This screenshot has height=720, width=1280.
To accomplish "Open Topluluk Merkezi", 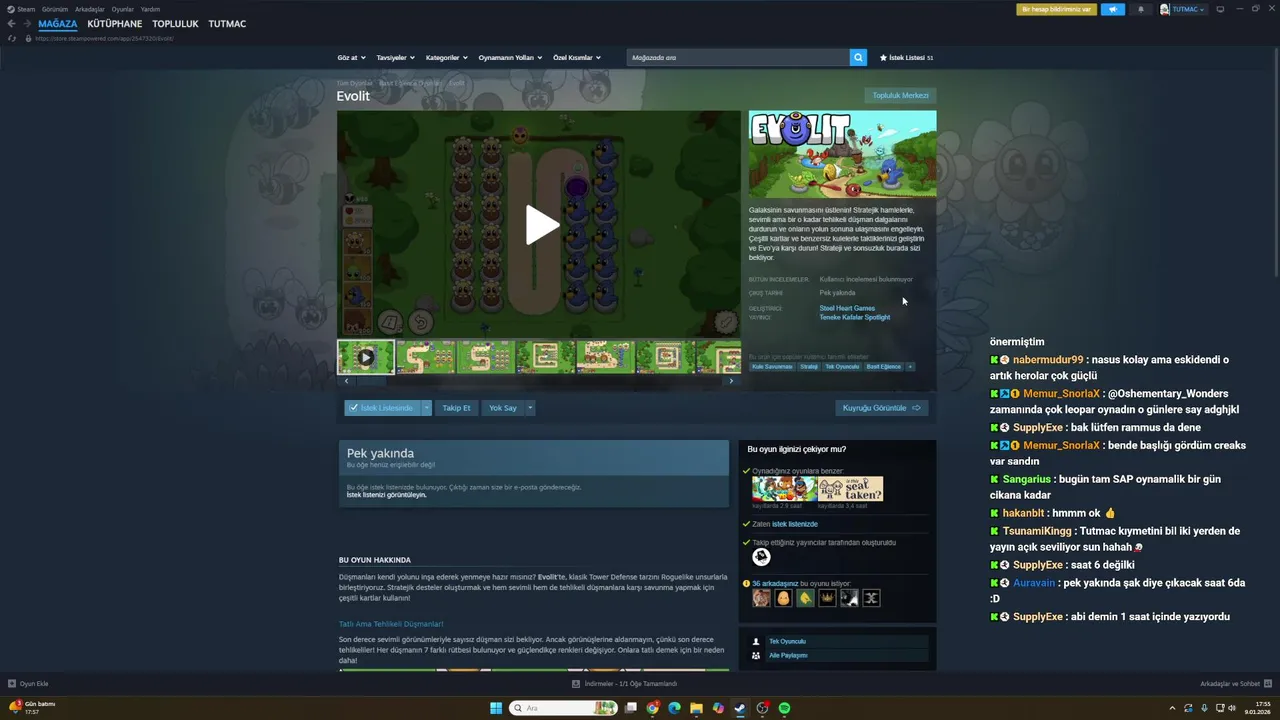I will pos(900,95).
